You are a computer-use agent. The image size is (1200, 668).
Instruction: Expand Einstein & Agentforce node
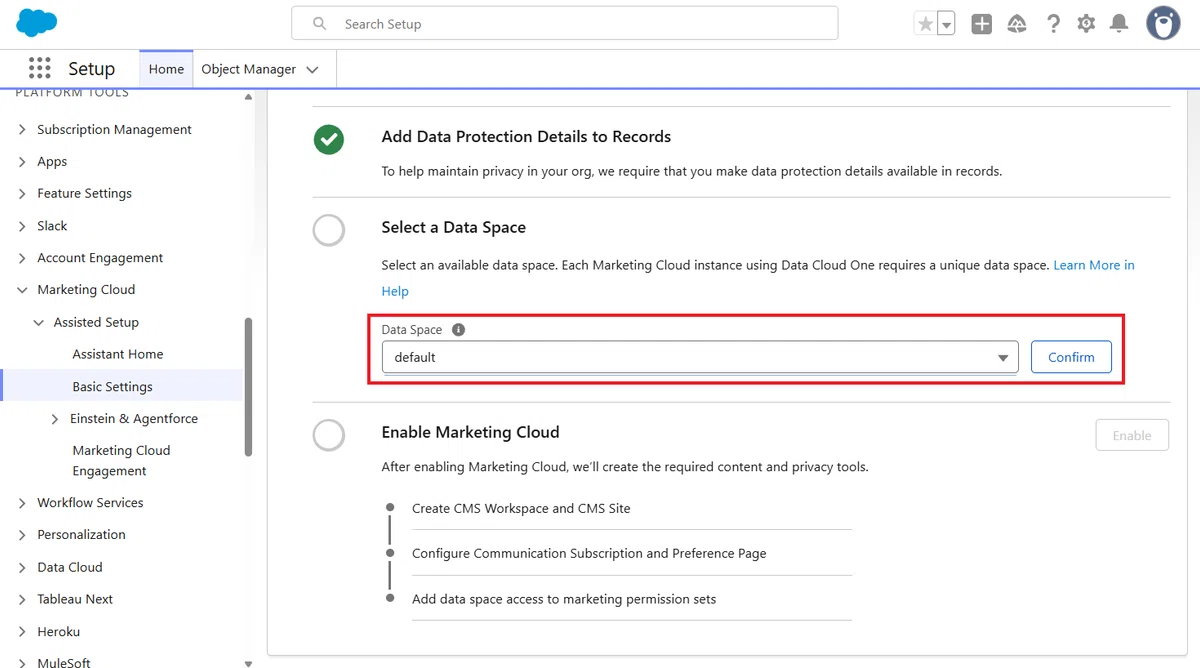55,419
